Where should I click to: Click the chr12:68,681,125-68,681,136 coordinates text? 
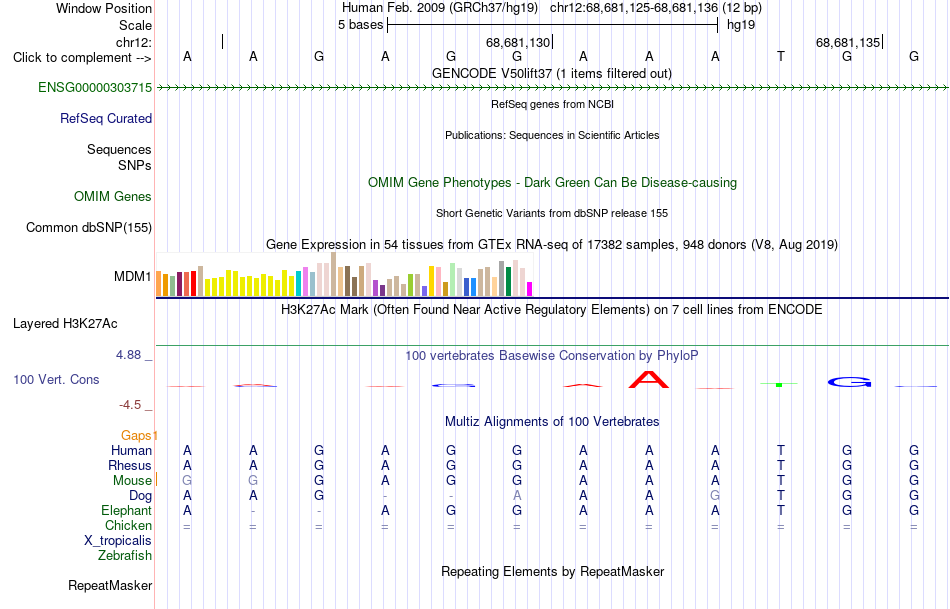pyautogui.click(x=656, y=8)
